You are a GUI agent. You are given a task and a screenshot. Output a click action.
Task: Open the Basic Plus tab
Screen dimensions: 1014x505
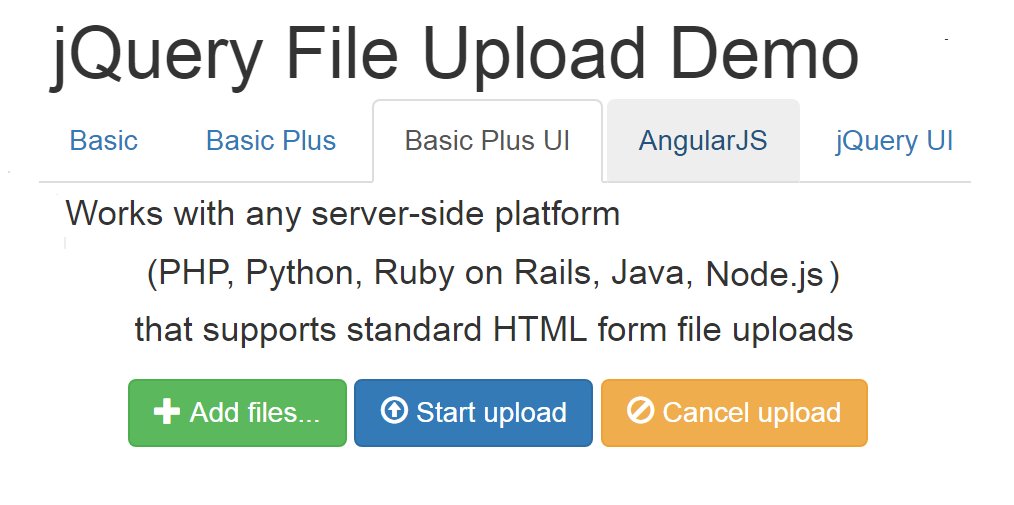point(271,141)
